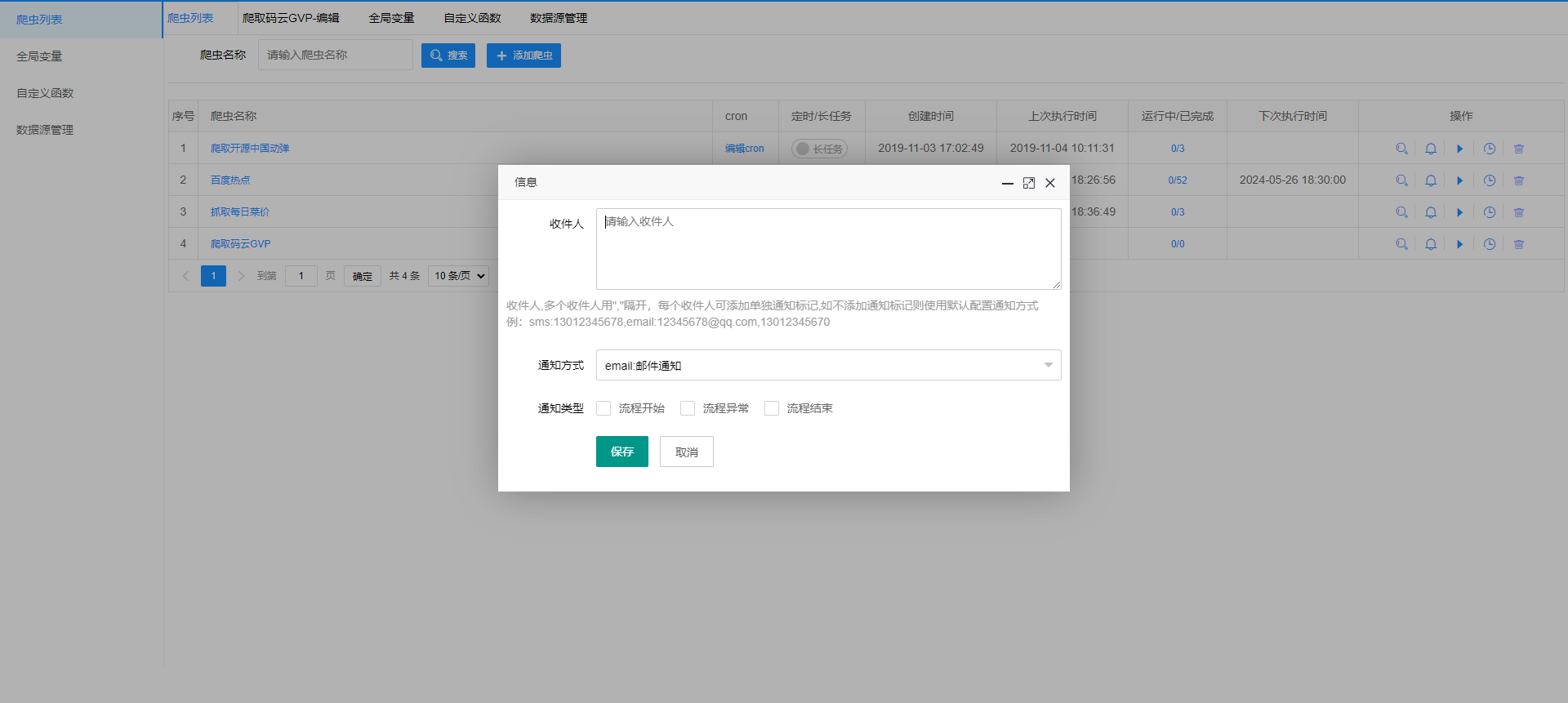The image size is (1568, 703).
Task: View details of 爬取码云GVP row (magnifier icon)
Action: (x=1401, y=244)
